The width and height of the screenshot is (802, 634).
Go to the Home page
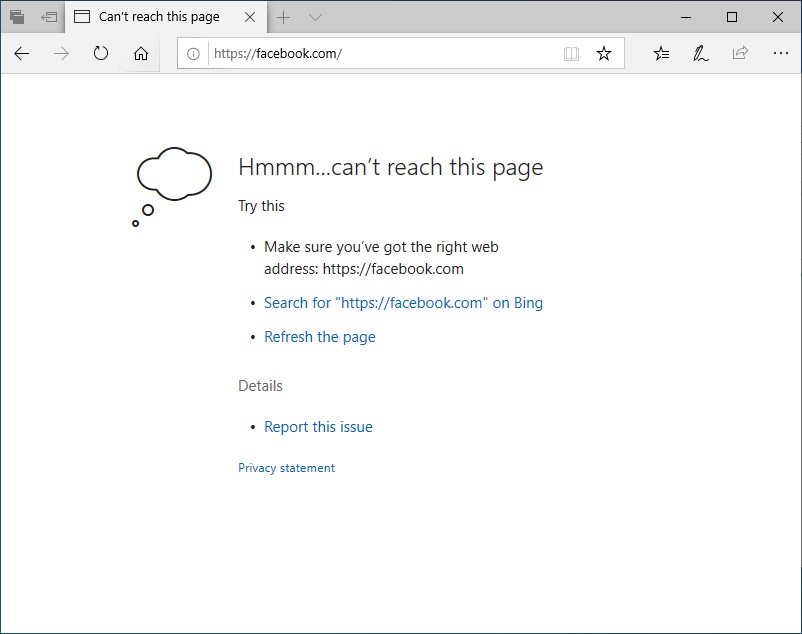tap(141, 53)
